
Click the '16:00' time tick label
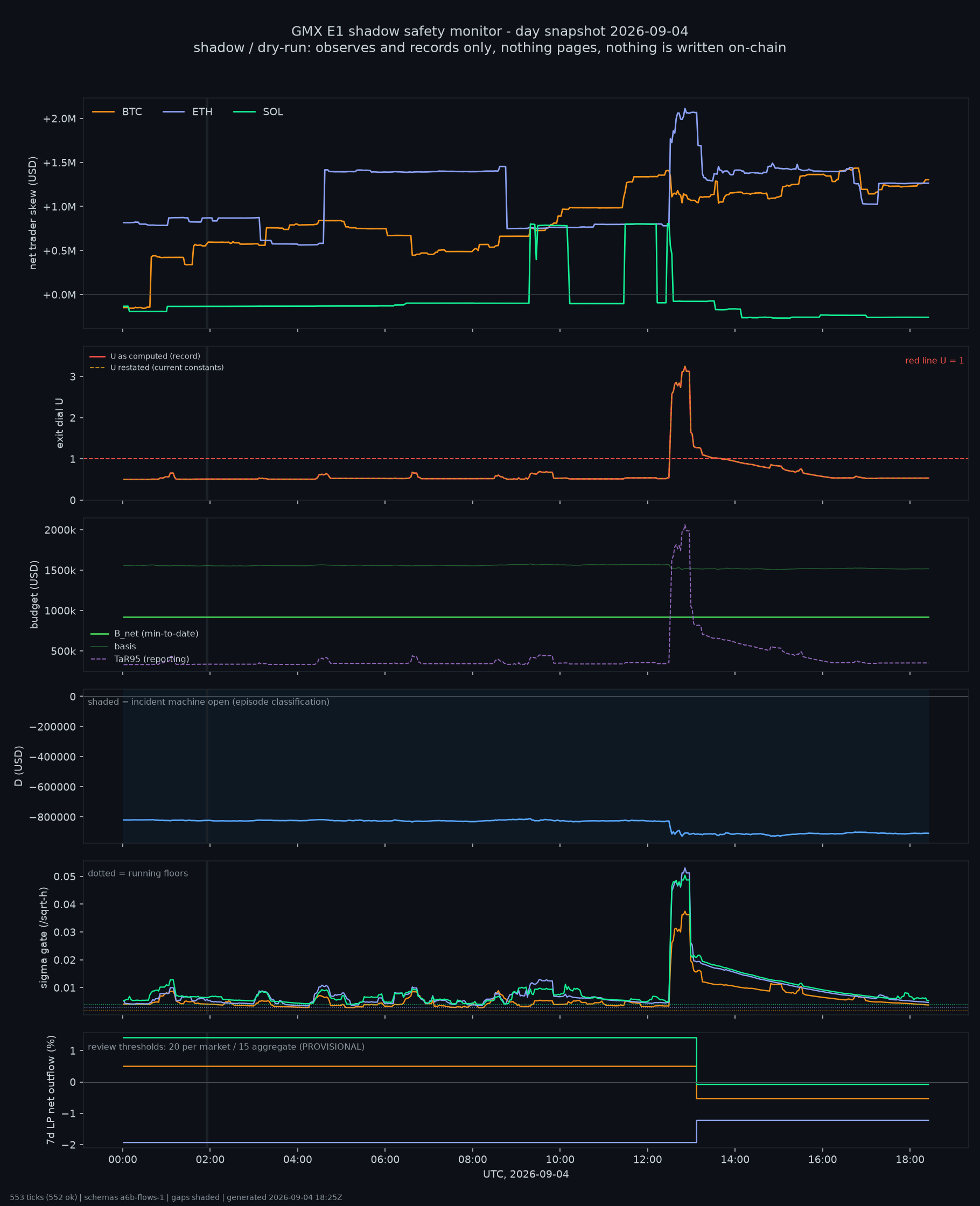tap(823, 1160)
